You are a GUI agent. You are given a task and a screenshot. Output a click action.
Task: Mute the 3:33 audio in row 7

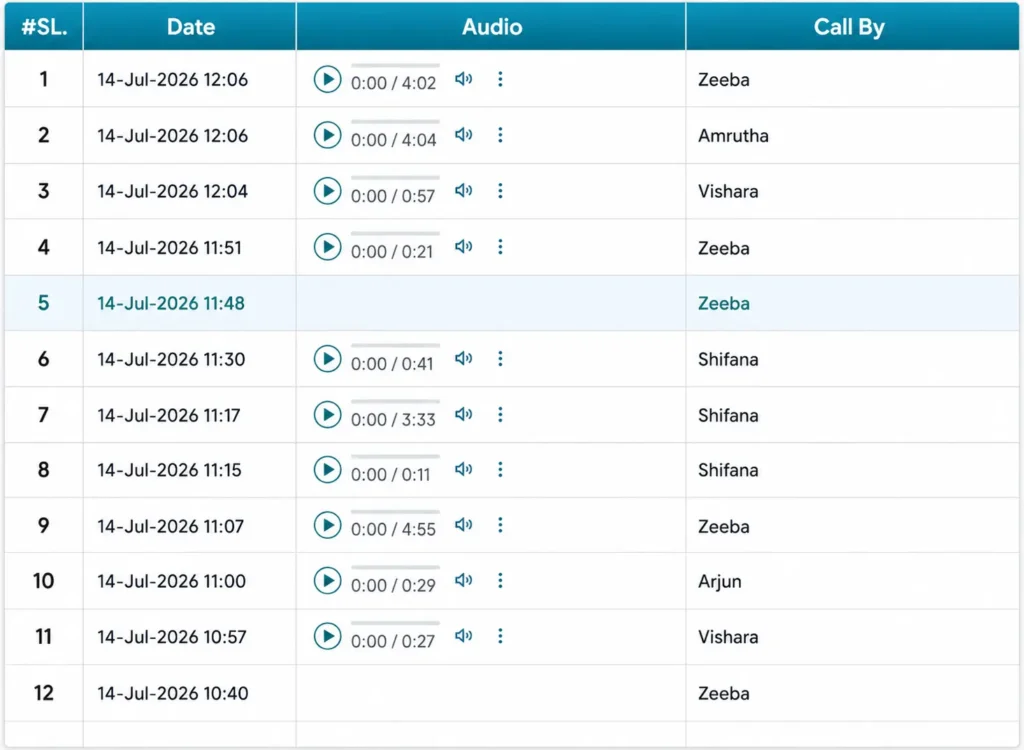(464, 414)
